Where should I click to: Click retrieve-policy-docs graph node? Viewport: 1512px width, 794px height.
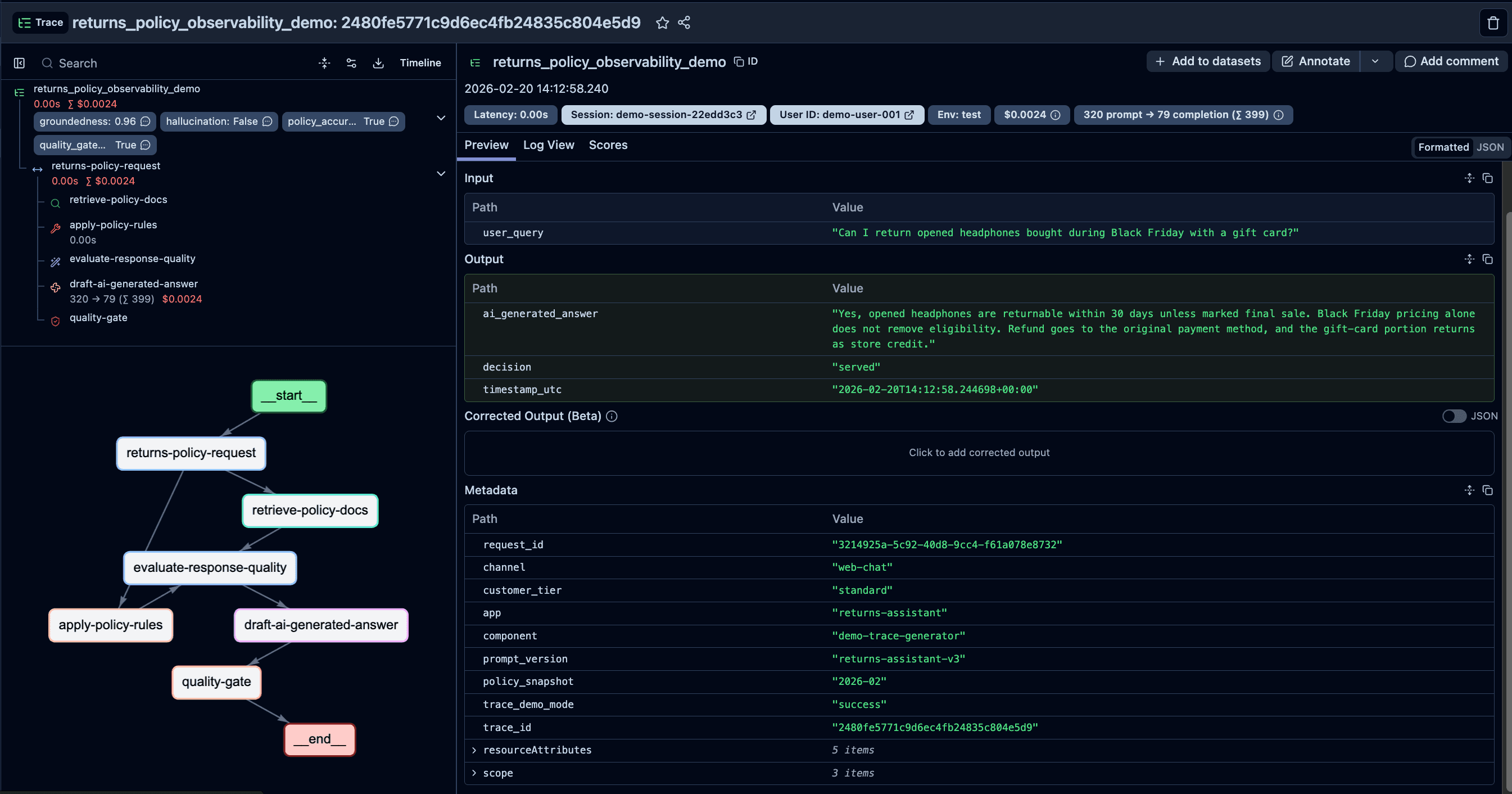(310, 511)
